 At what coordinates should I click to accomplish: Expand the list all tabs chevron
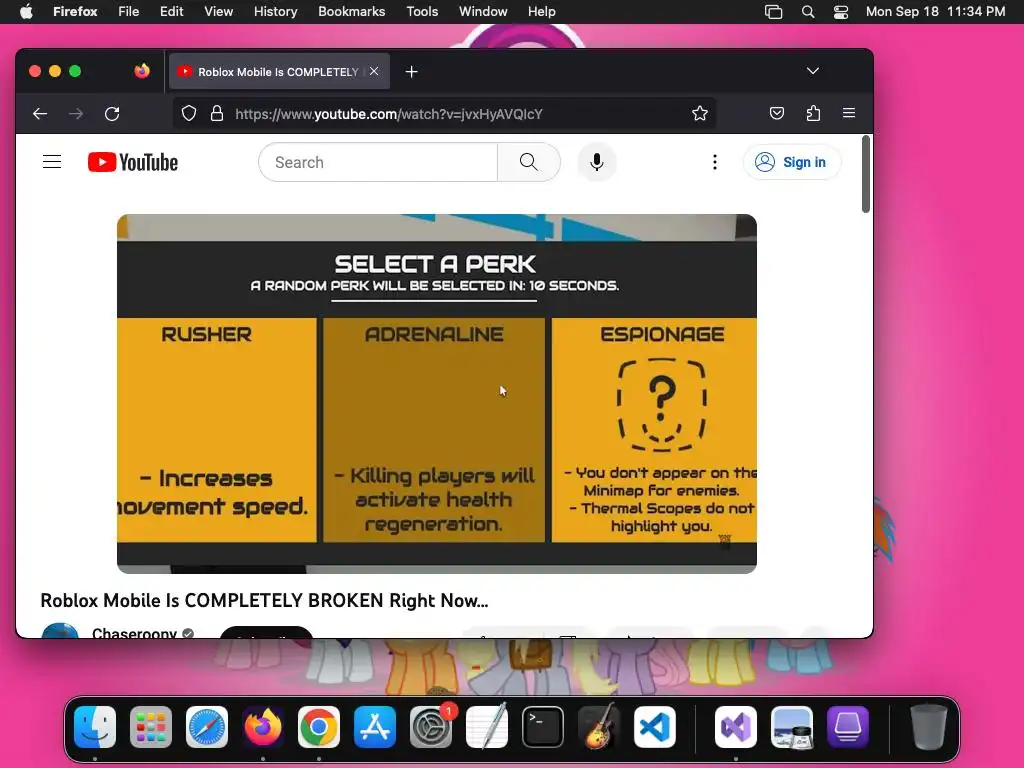click(812, 71)
